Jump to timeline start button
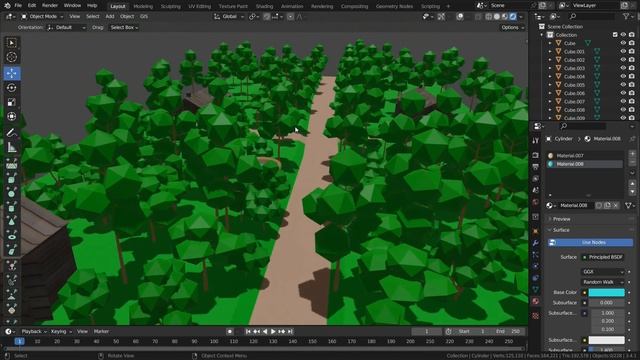Image resolution: width=640 pixels, height=360 pixels. (x=248, y=331)
